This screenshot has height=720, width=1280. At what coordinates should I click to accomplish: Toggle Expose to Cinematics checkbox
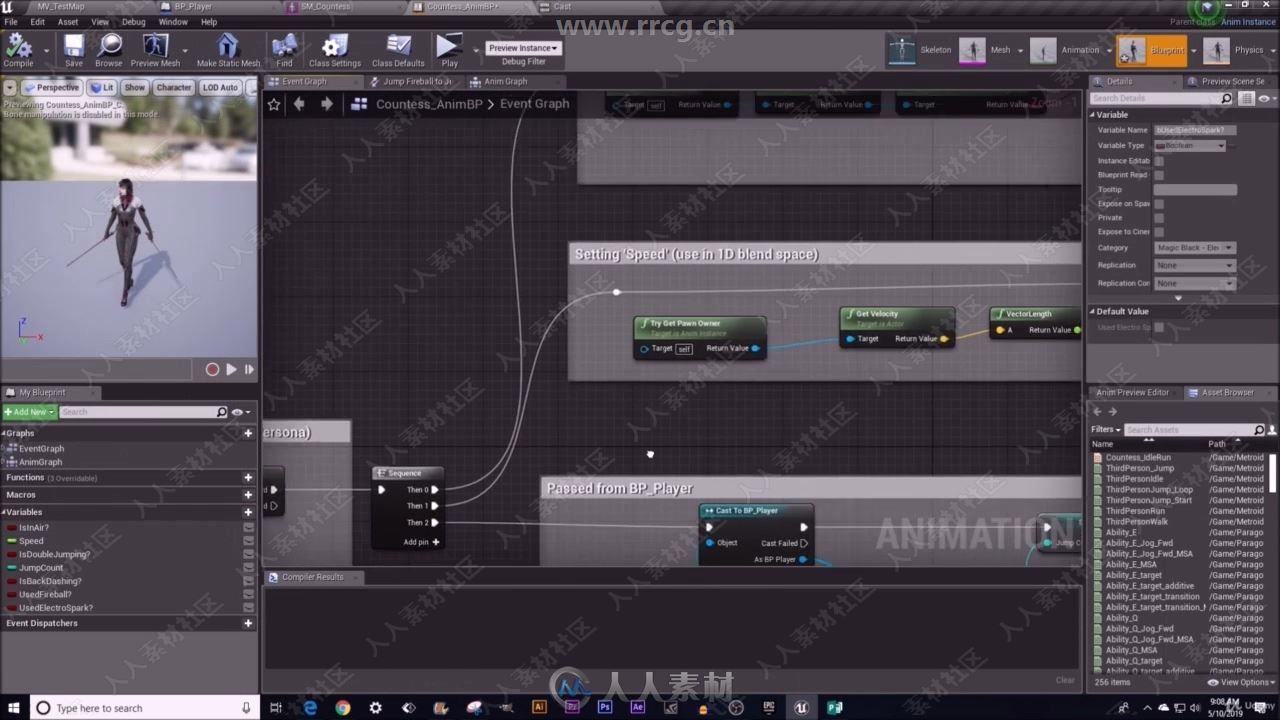pos(1159,232)
